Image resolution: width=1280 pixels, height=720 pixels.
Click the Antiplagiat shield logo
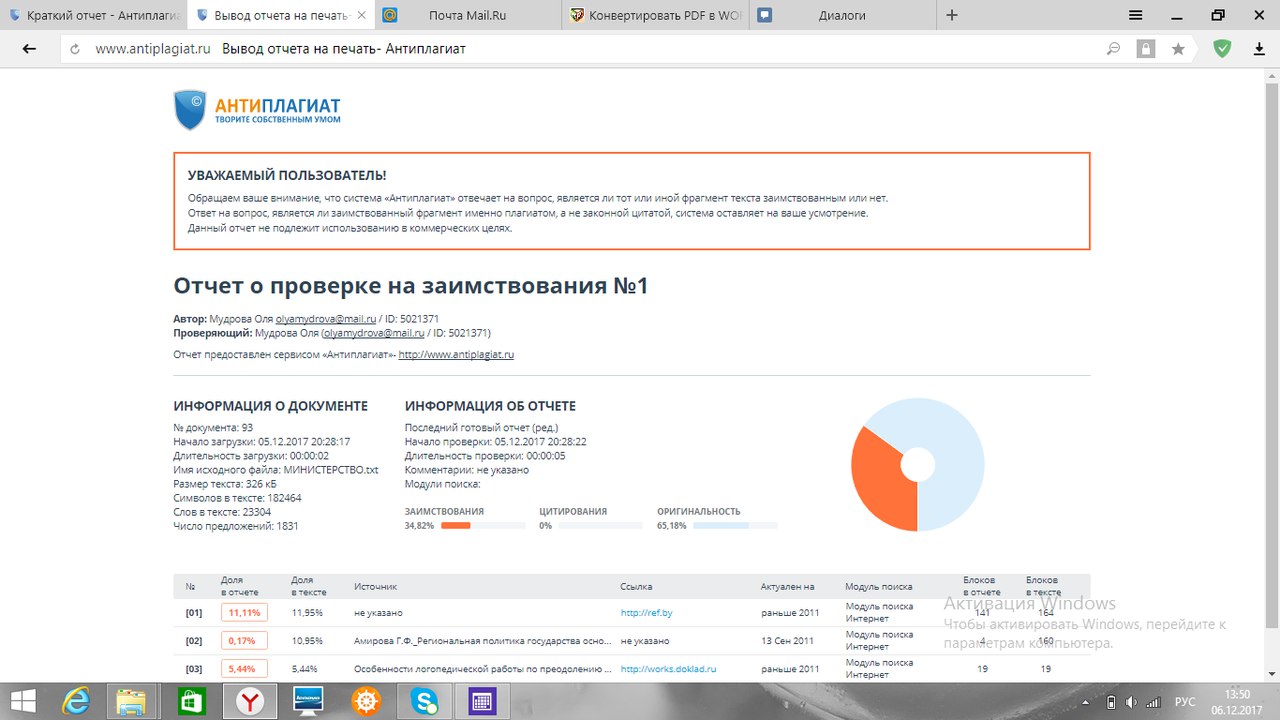[x=189, y=110]
